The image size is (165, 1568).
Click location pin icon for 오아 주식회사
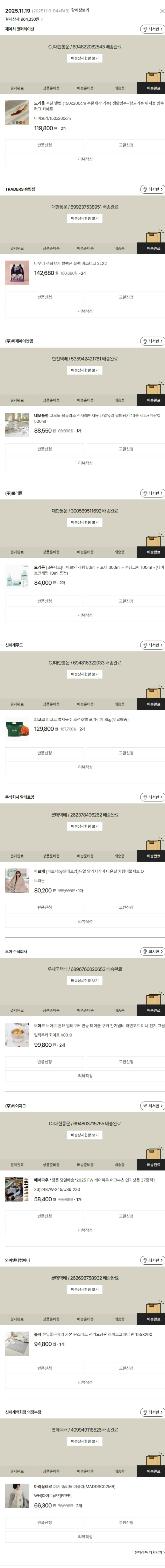click(x=145, y=952)
